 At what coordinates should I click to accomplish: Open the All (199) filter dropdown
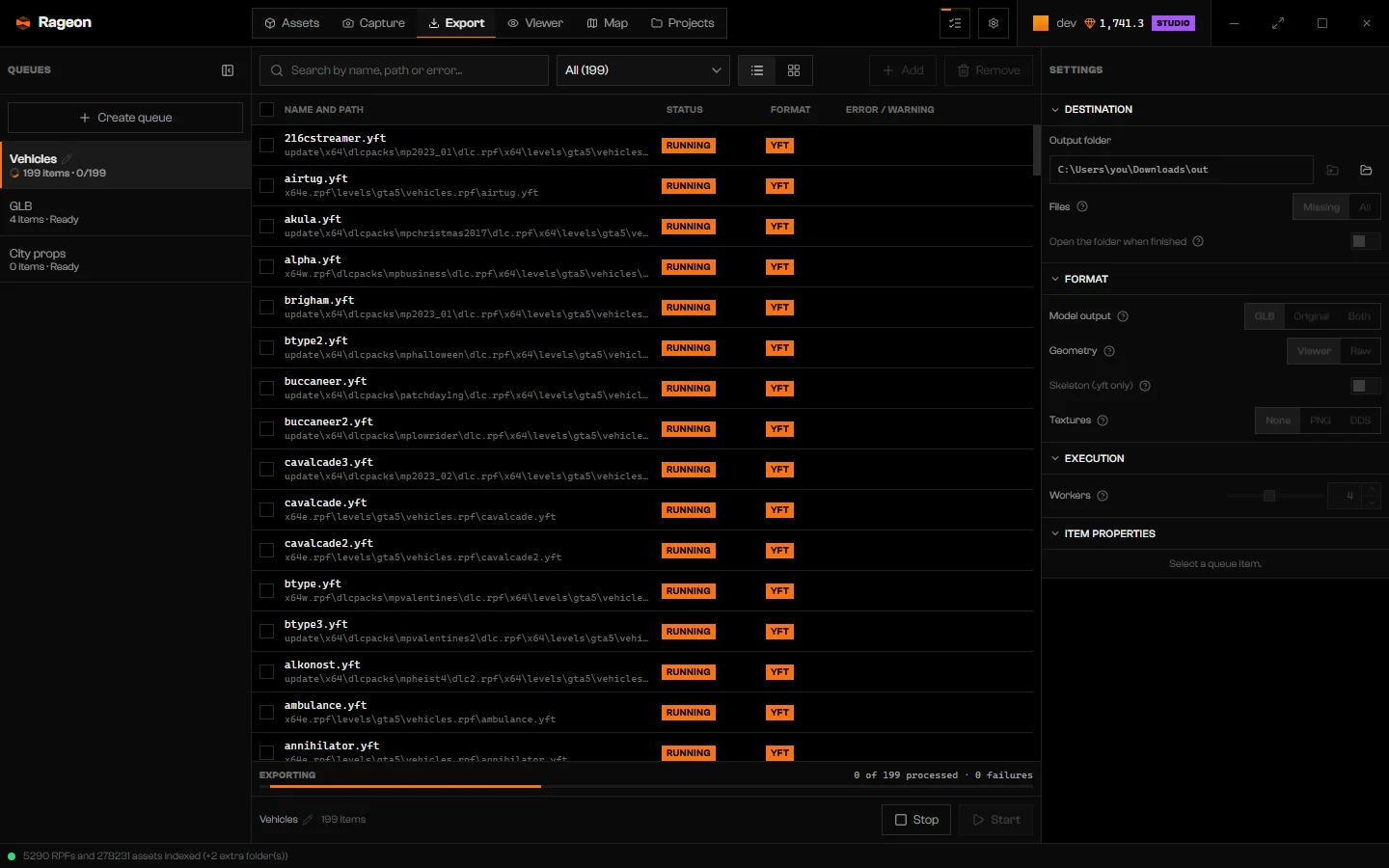pos(643,70)
